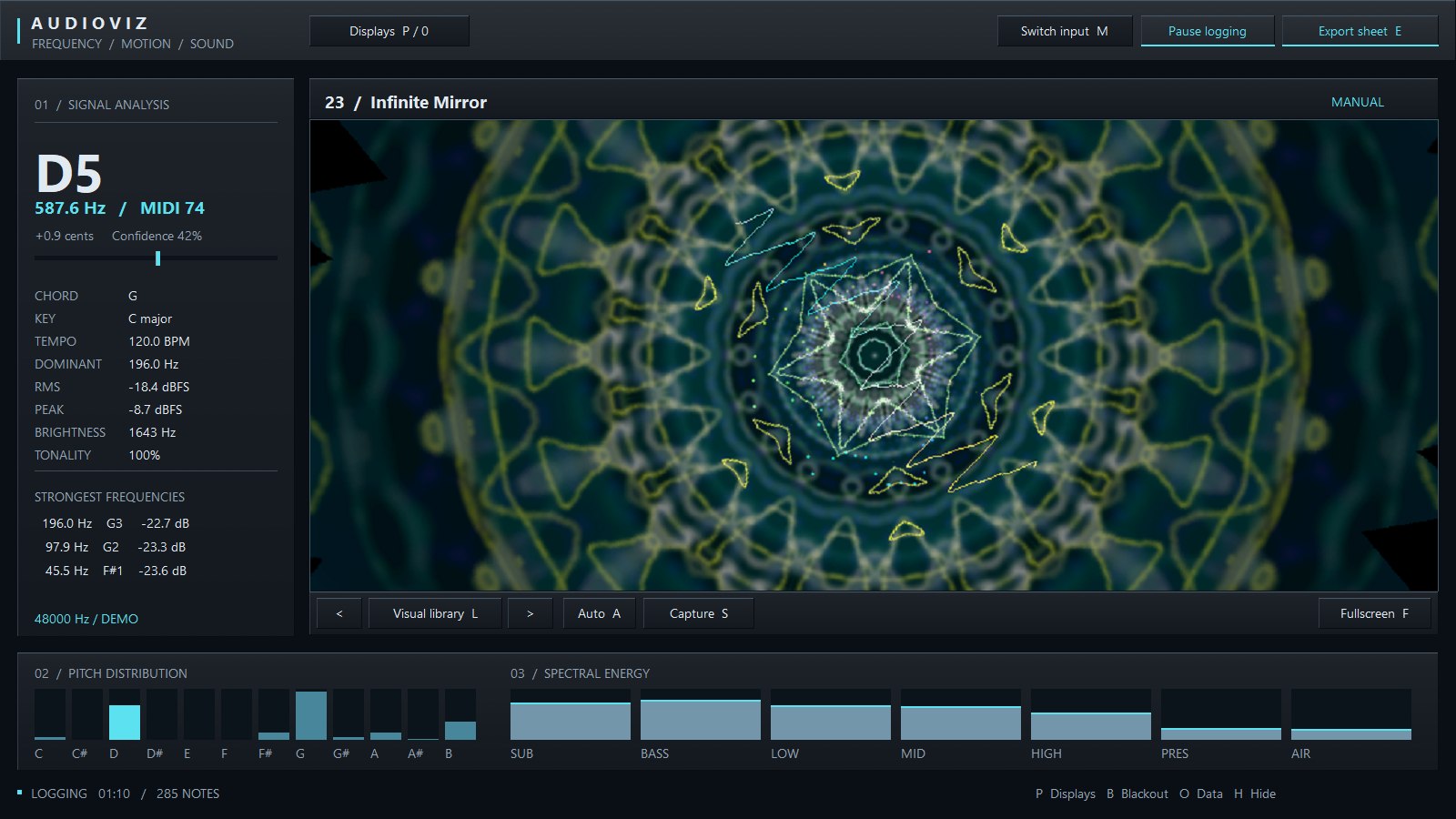Click the 196.0 Hz G3 frequency row
1456x819 pixels.
click(x=116, y=523)
